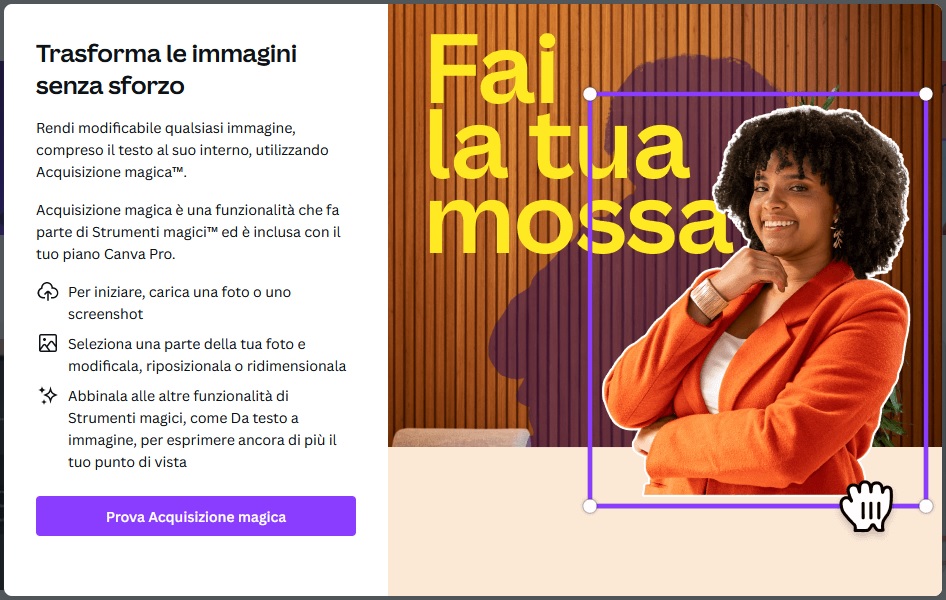Select top-right handle of purple selection box
The height and width of the screenshot is (600, 946).
coord(925,93)
